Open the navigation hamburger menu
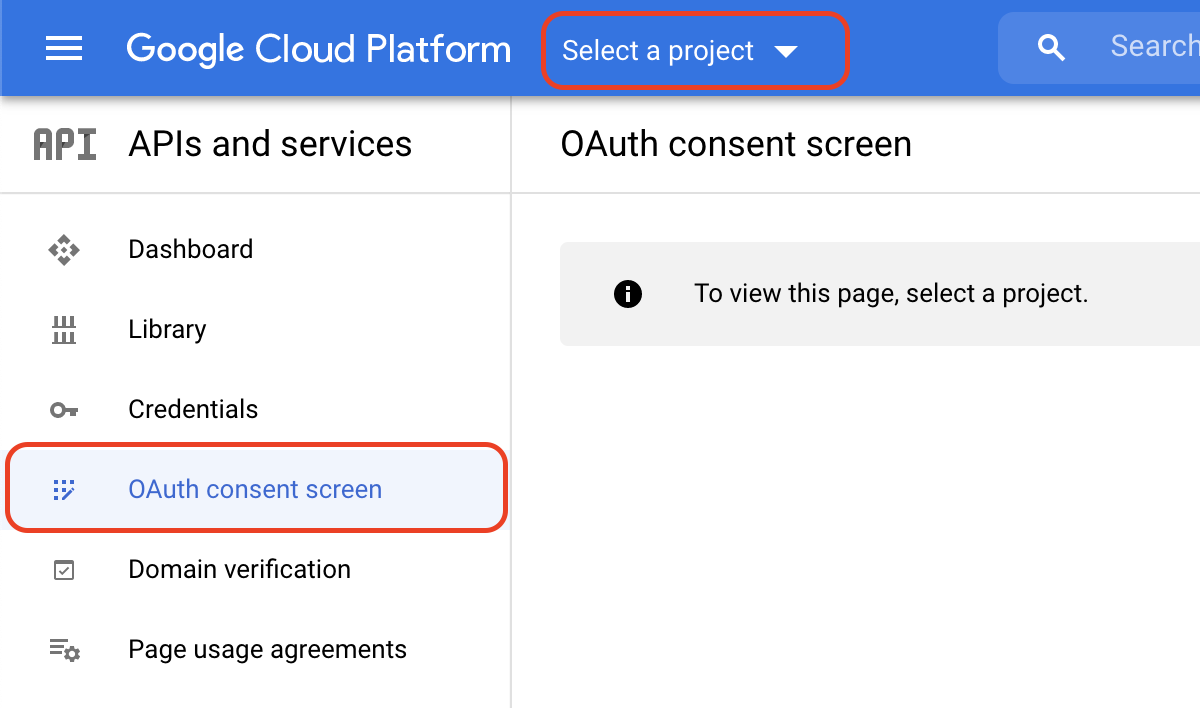This screenshot has width=1200, height=708. click(63, 47)
